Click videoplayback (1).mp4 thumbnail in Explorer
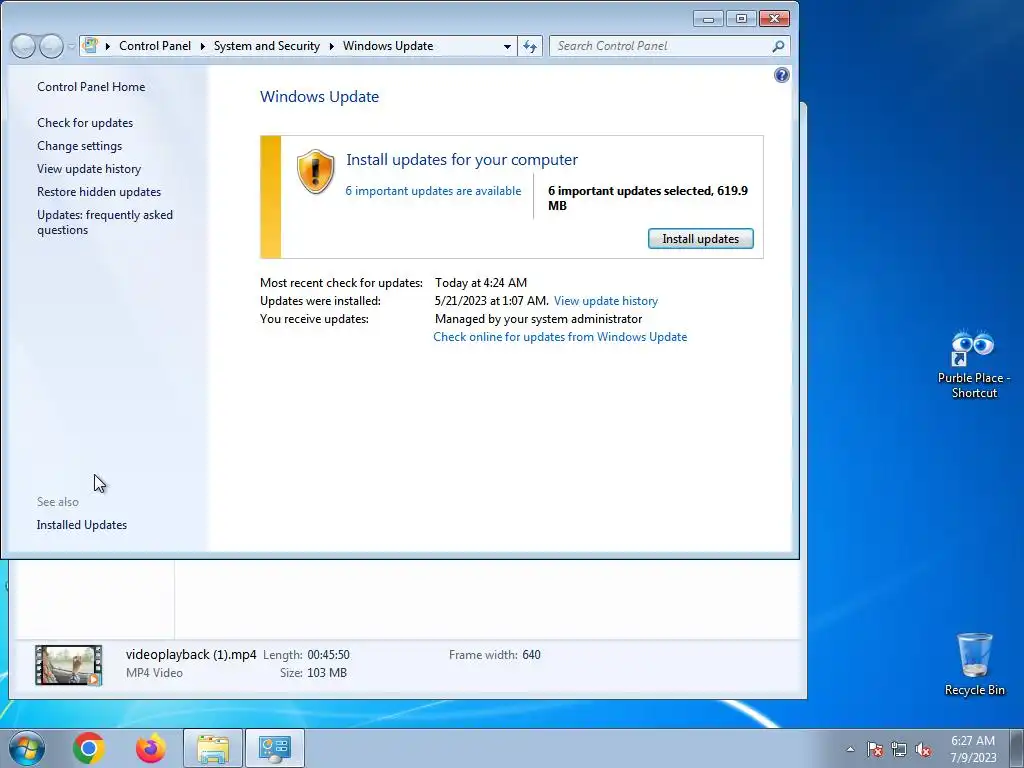1024x768 pixels. pos(69,665)
